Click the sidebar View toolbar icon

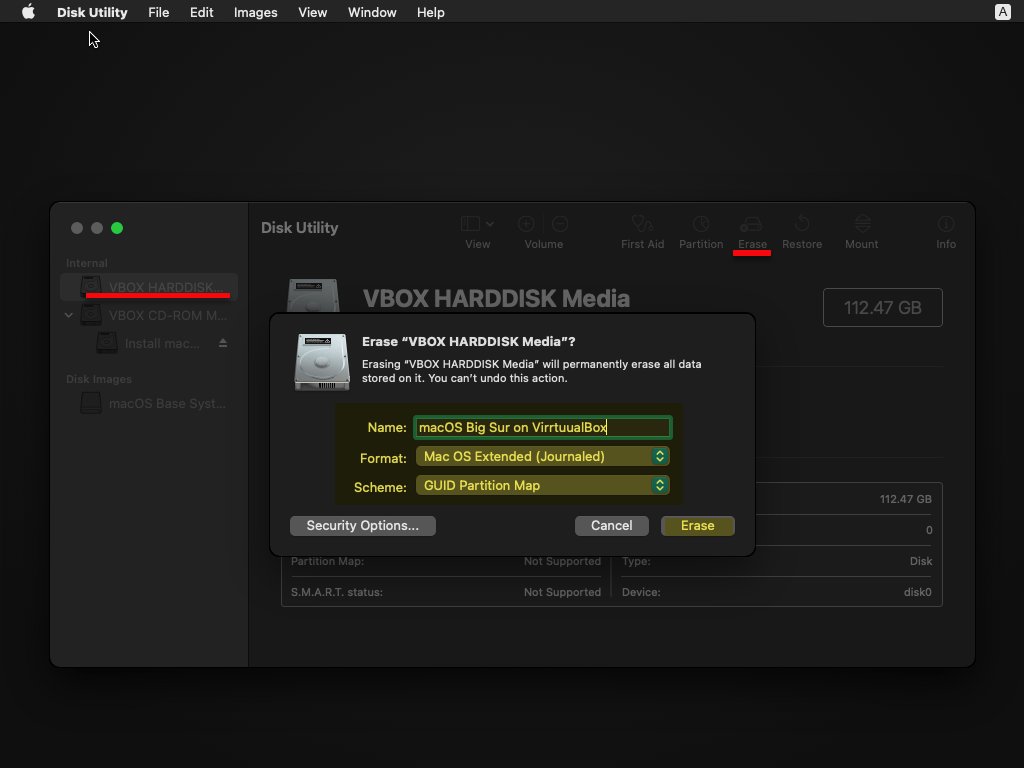(470, 224)
